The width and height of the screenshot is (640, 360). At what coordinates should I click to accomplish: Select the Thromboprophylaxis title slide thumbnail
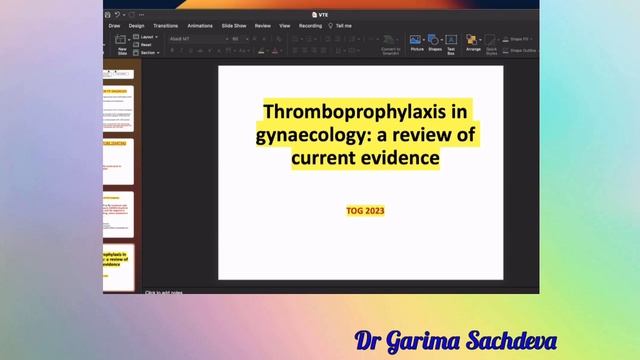[118, 267]
